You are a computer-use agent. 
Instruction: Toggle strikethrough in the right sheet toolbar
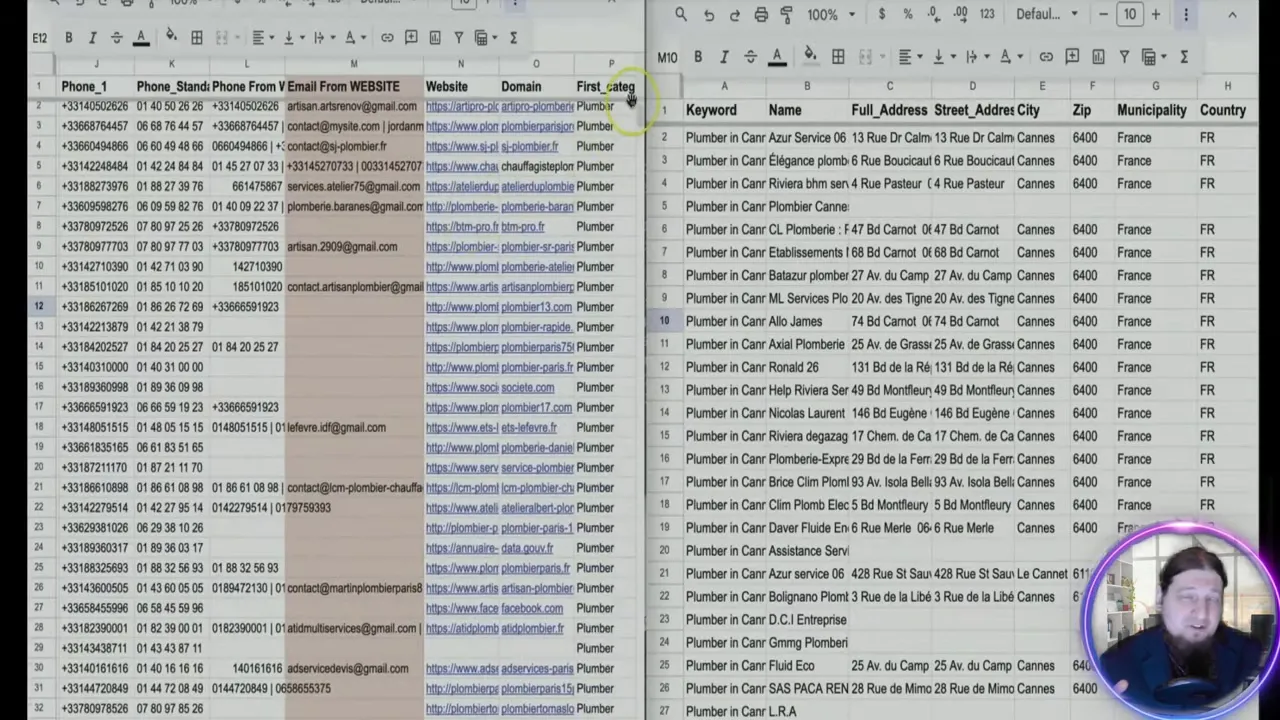750,57
